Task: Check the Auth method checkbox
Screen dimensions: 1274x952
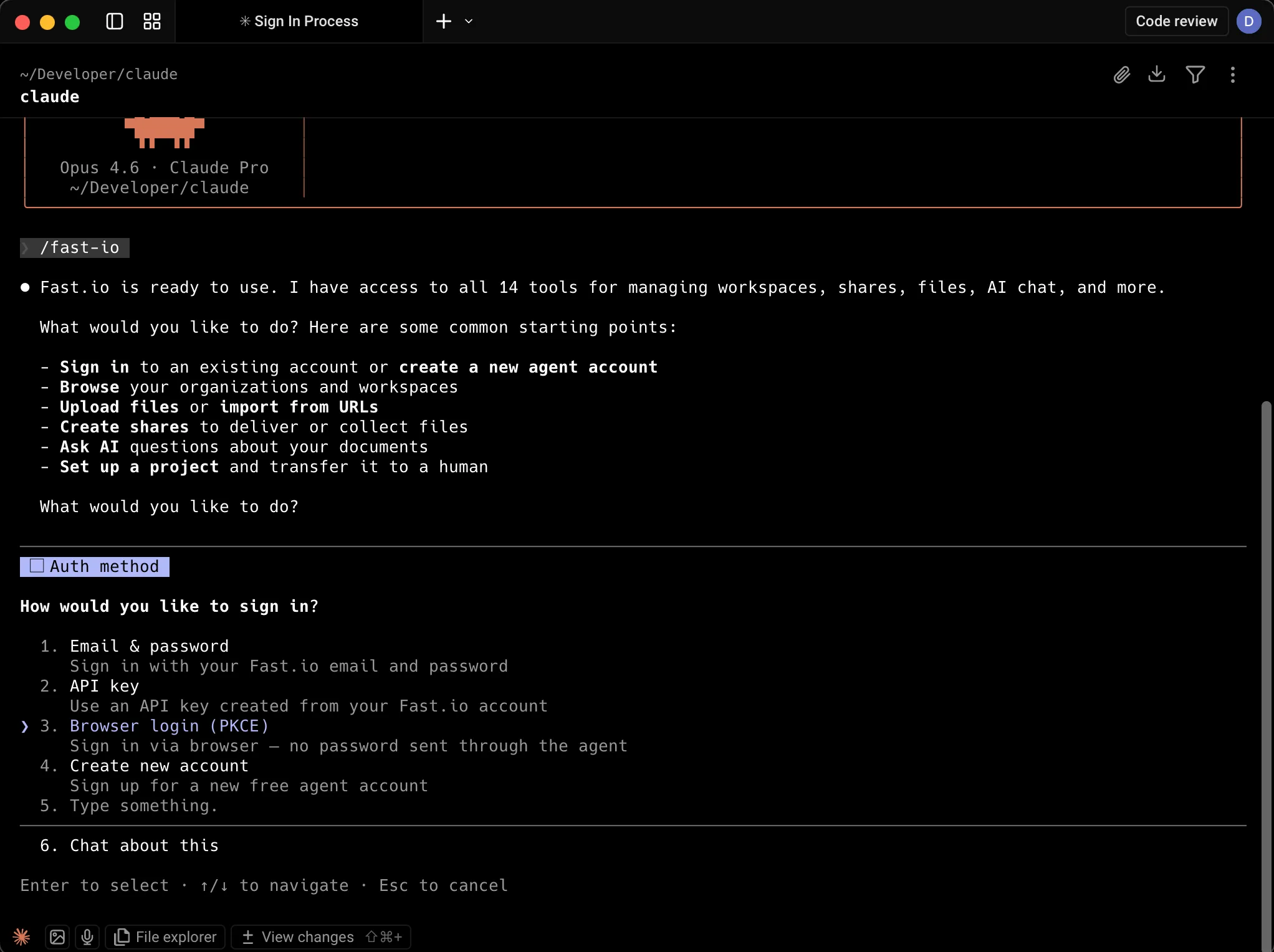Action: click(37, 566)
